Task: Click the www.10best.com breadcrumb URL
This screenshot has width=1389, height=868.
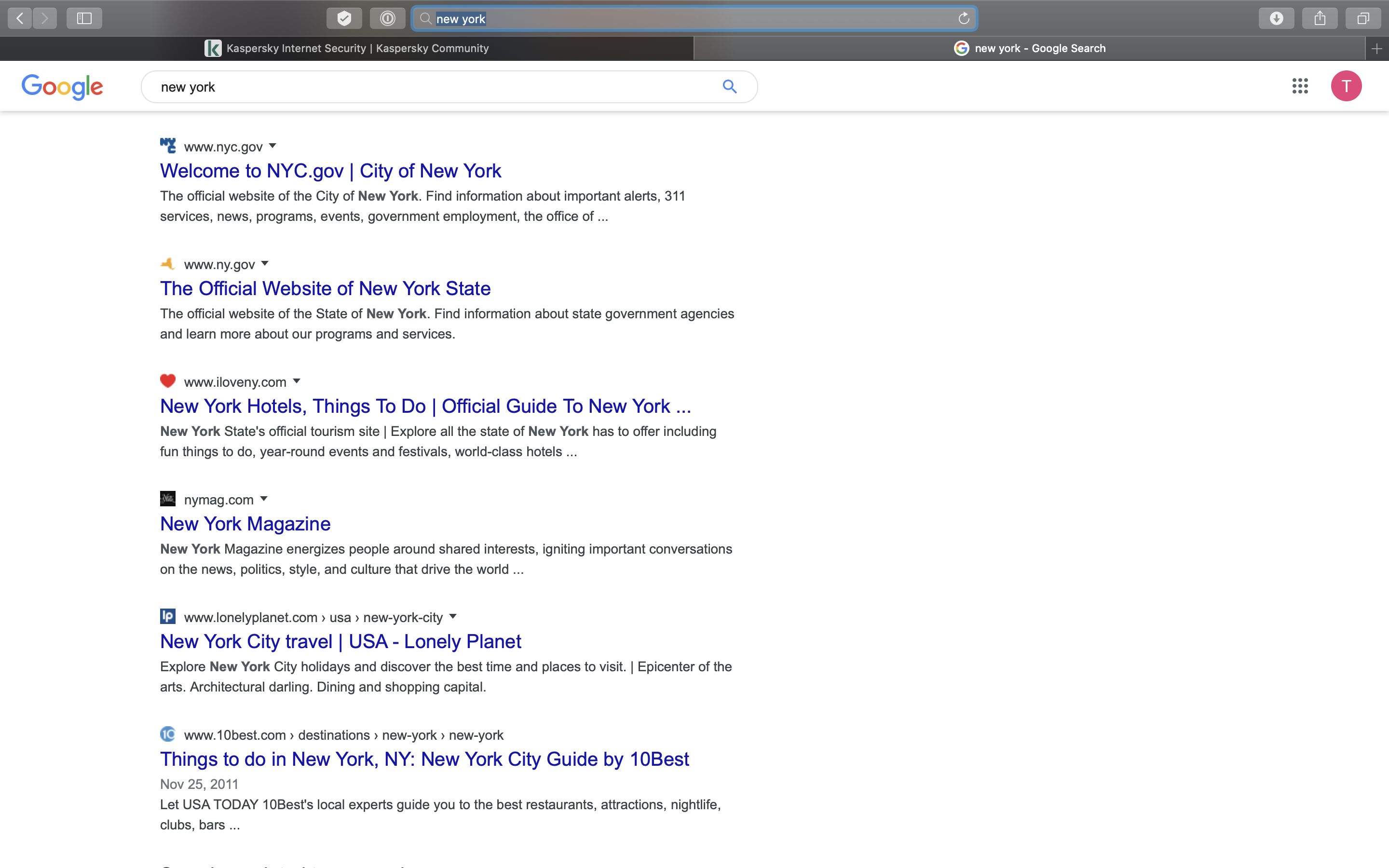Action: (343, 735)
